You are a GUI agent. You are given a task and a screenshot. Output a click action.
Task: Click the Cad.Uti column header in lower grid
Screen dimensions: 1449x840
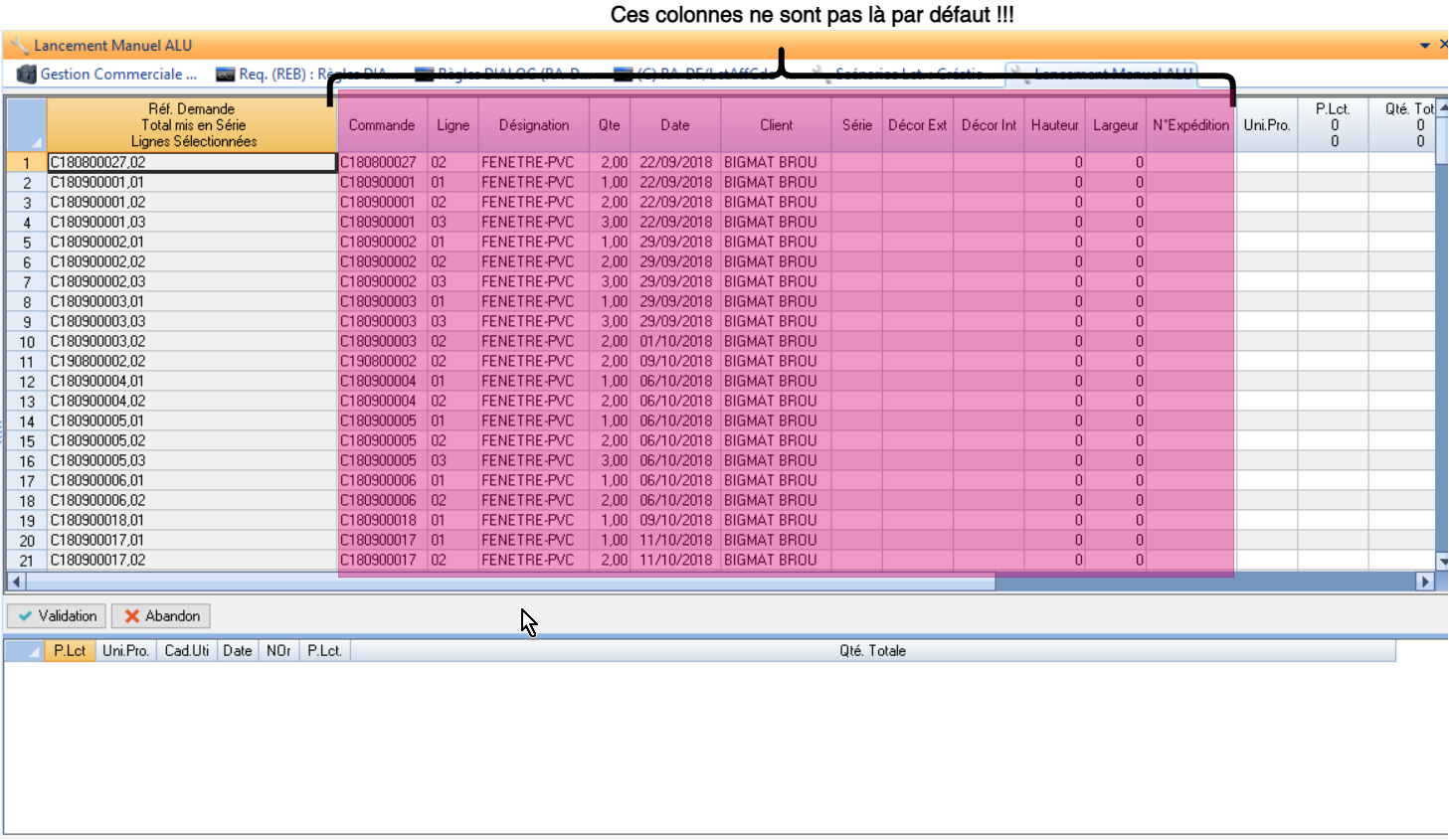(186, 651)
